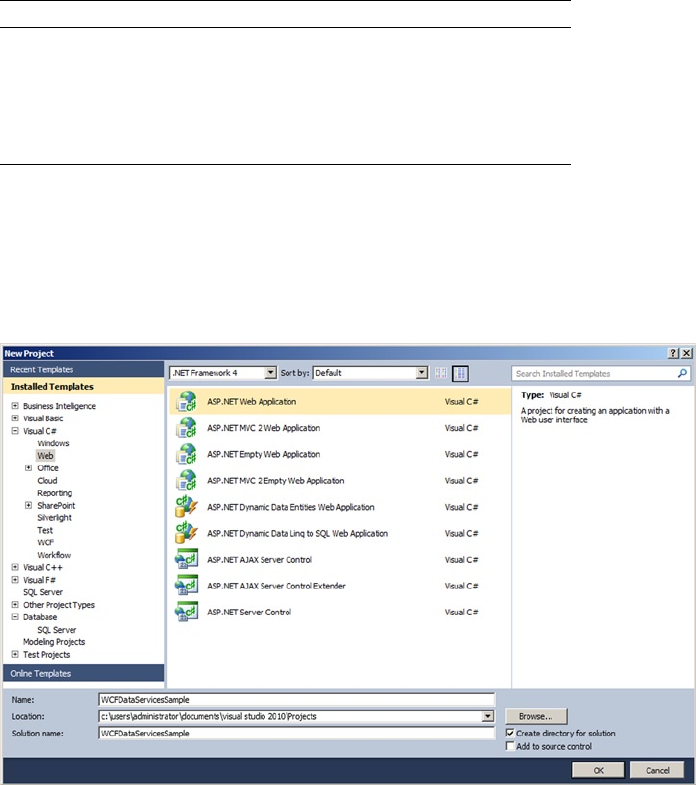Click the ASP.NET Server Control icon
The image size is (696, 785).
tap(186, 612)
